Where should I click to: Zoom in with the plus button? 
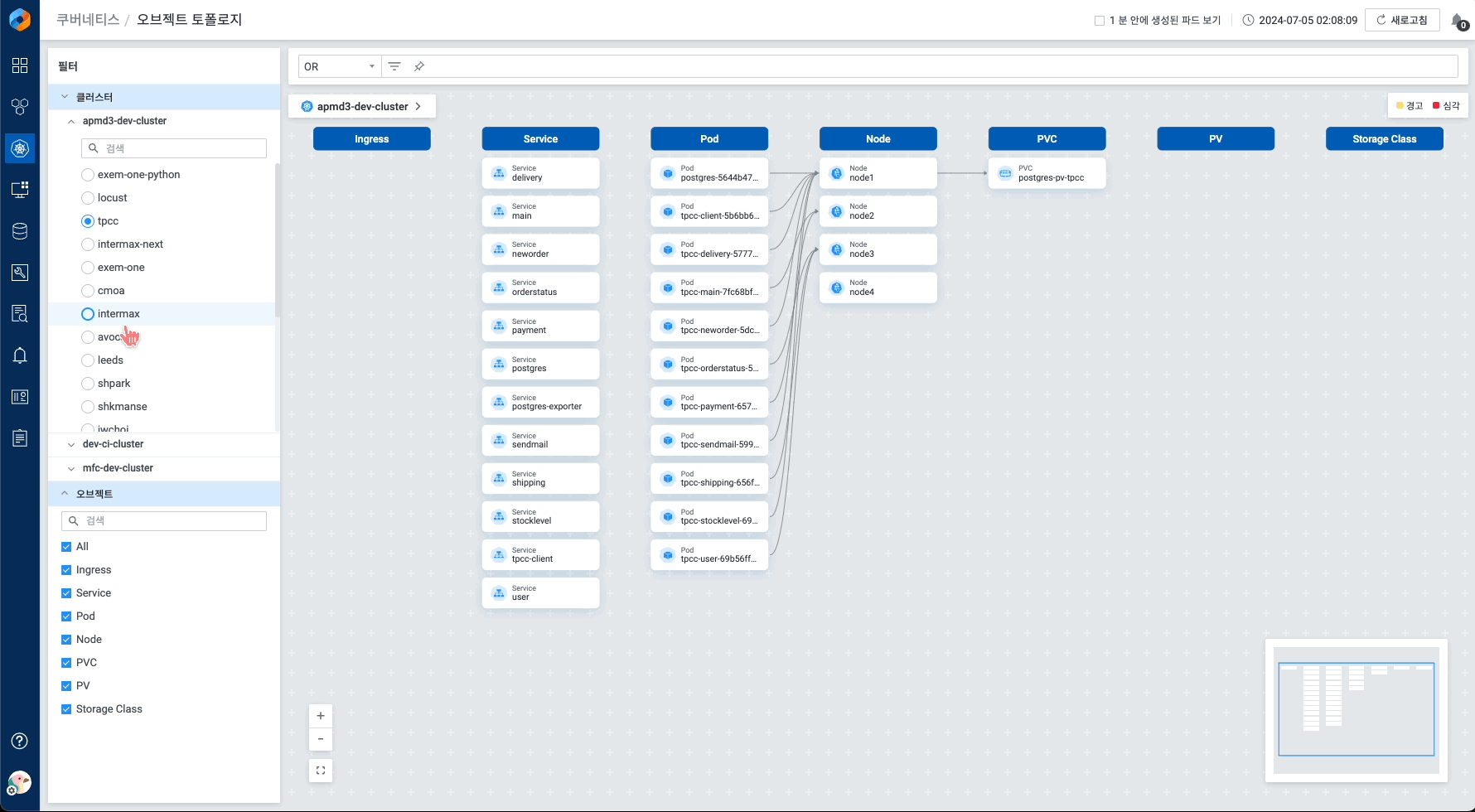(x=321, y=716)
